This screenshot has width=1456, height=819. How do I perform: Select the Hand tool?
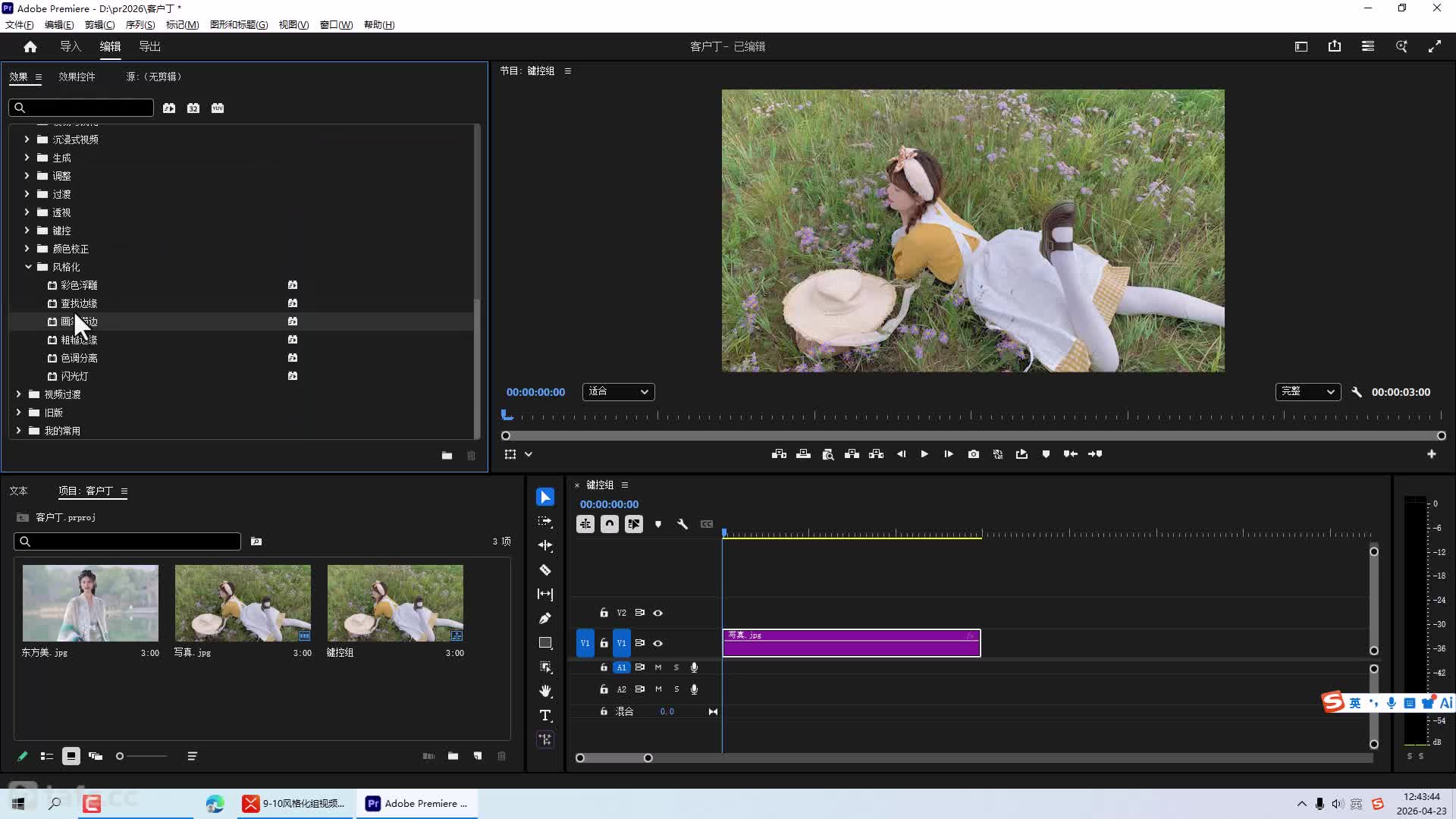[x=545, y=691]
